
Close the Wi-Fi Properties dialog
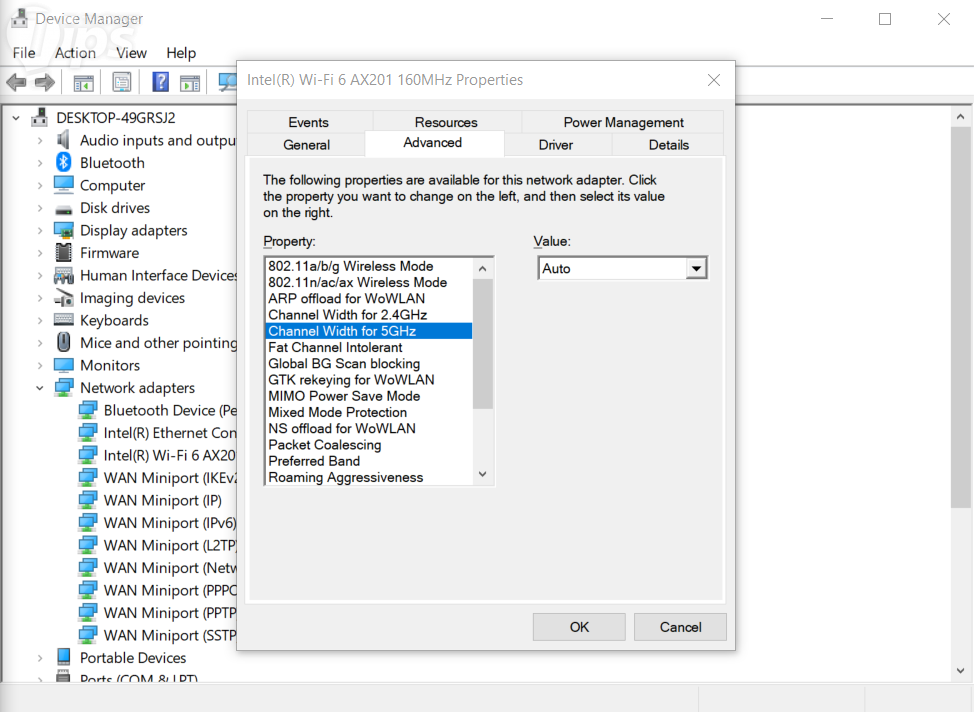point(714,80)
